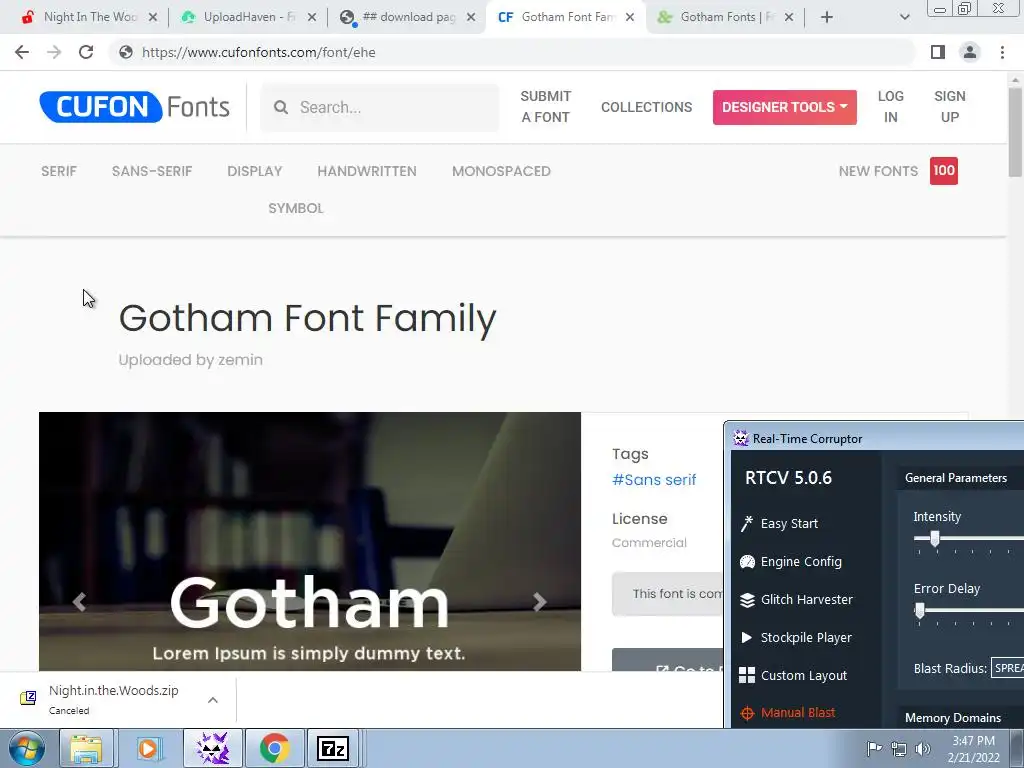This screenshot has height=768, width=1024.
Task: Click SIGN UP link
Action: click(x=950, y=106)
